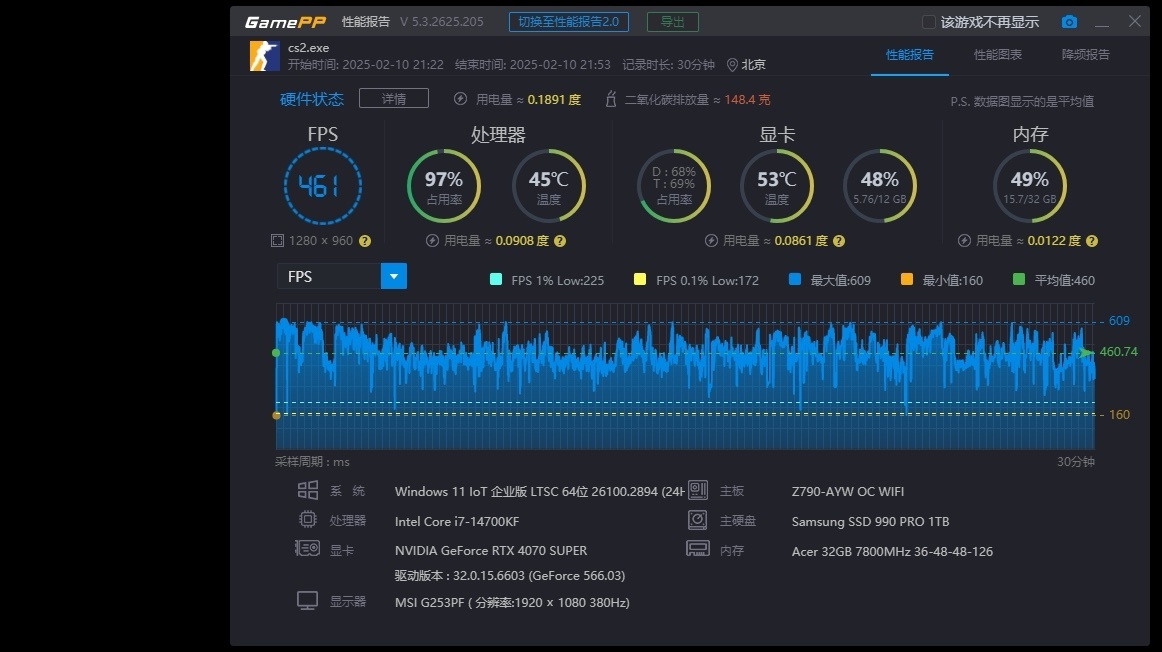Image resolution: width=1162 pixels, height=652 pixels.
Task: Click the Samsung SSD 990 PRO 1TB text
Action: click(x=870, y=522)
